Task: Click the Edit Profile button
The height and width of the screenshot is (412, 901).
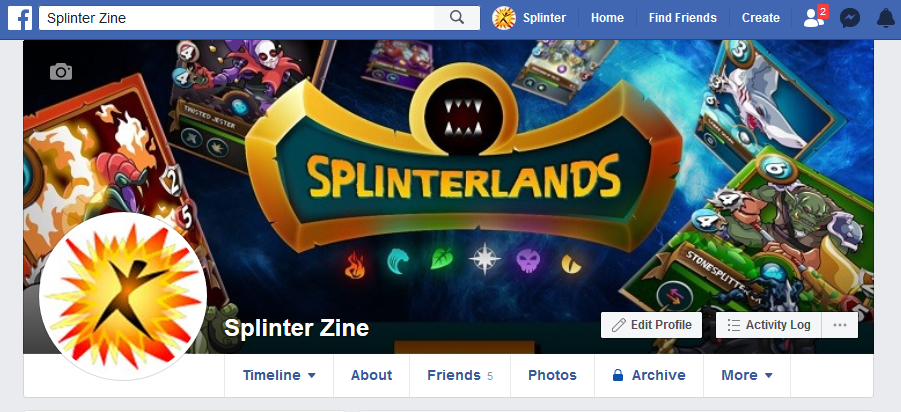Action: (x=651, y=325)
